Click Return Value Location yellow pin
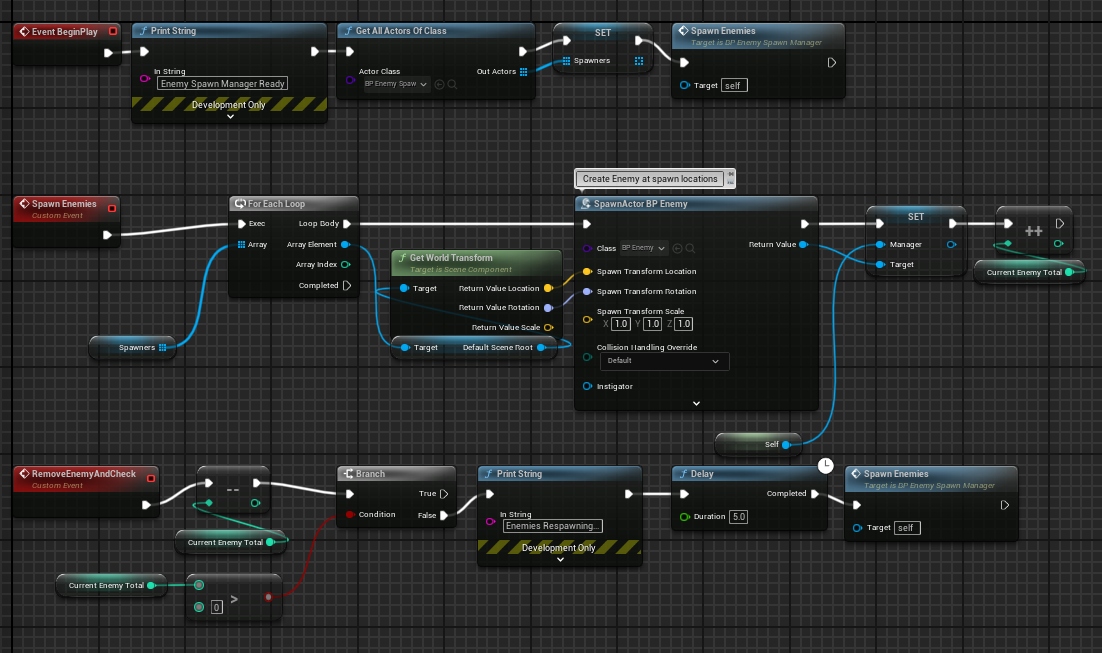This screenshot has width=1102, height=653. pos(548,288)
